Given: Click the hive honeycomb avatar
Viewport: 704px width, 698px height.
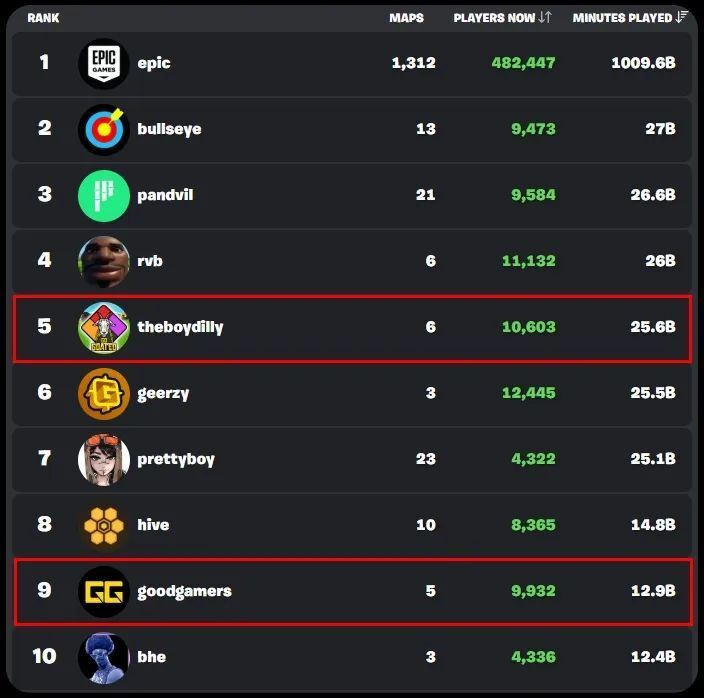Looking at the screenshot, I should click(103, 525).
